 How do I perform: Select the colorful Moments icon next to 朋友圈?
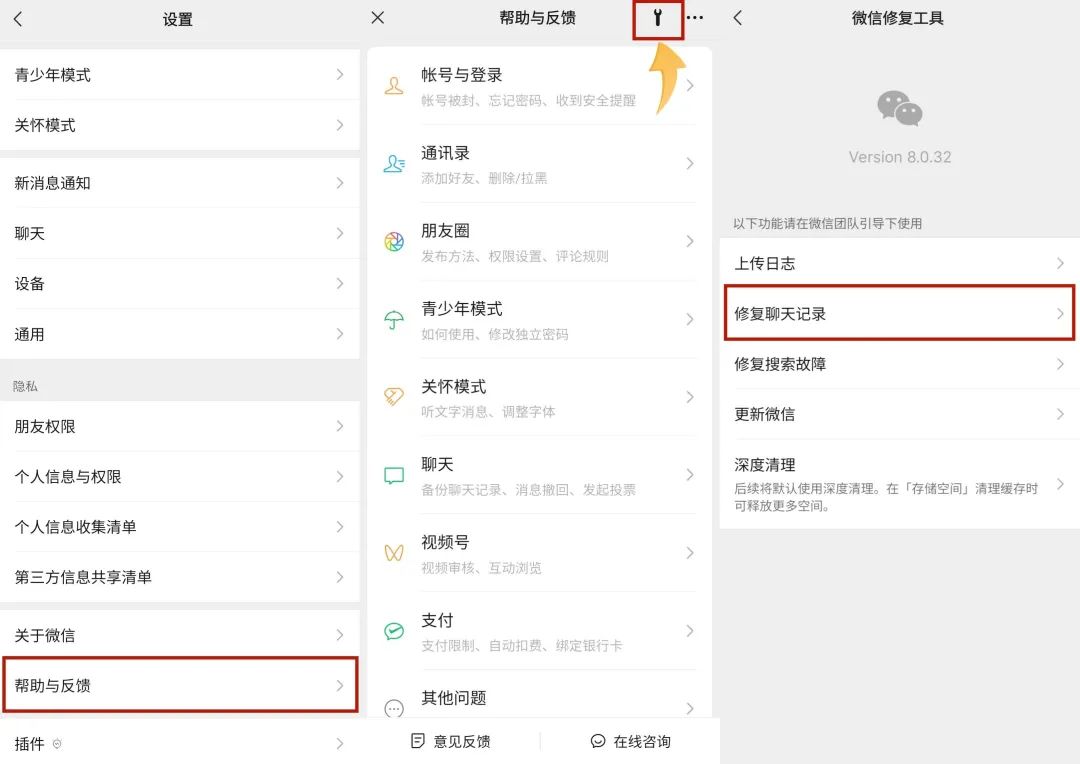pos(395,241)
